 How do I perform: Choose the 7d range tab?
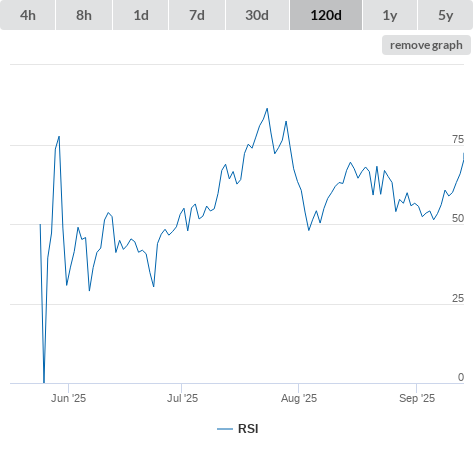(x=197, y=15)
